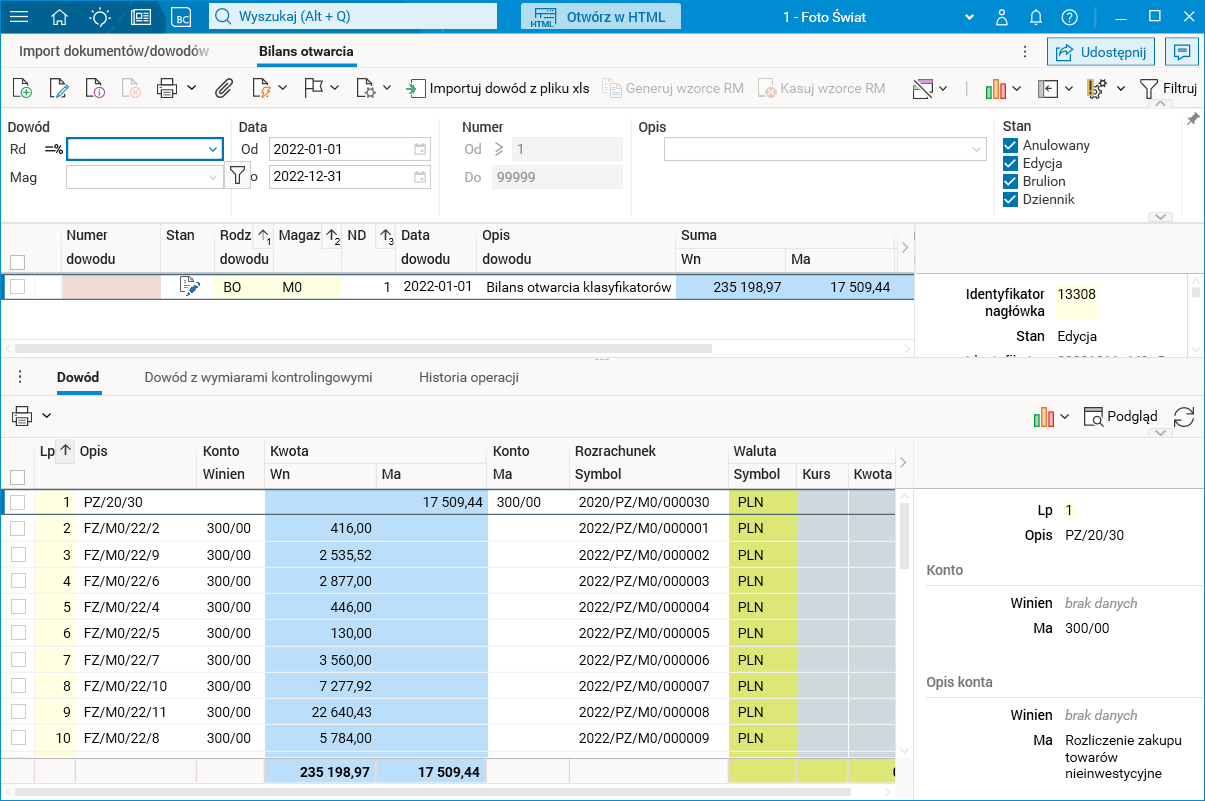Expand the printer options dropdown arrow in top toolbar
The image size is (1205, 801).
(x=192, y=89)
